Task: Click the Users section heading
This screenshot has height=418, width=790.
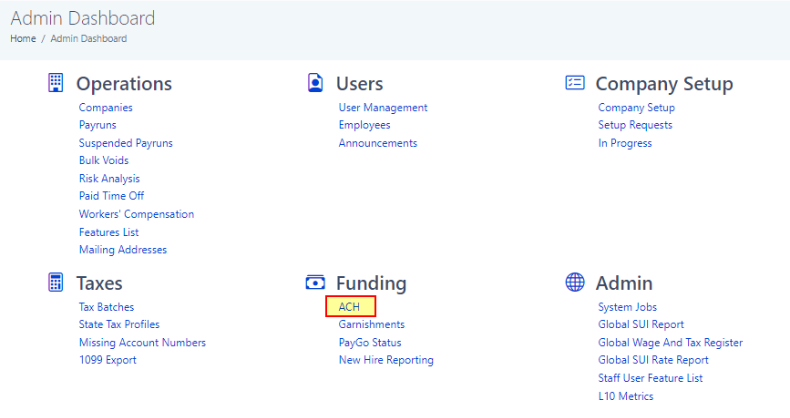Action: [360, 84]
